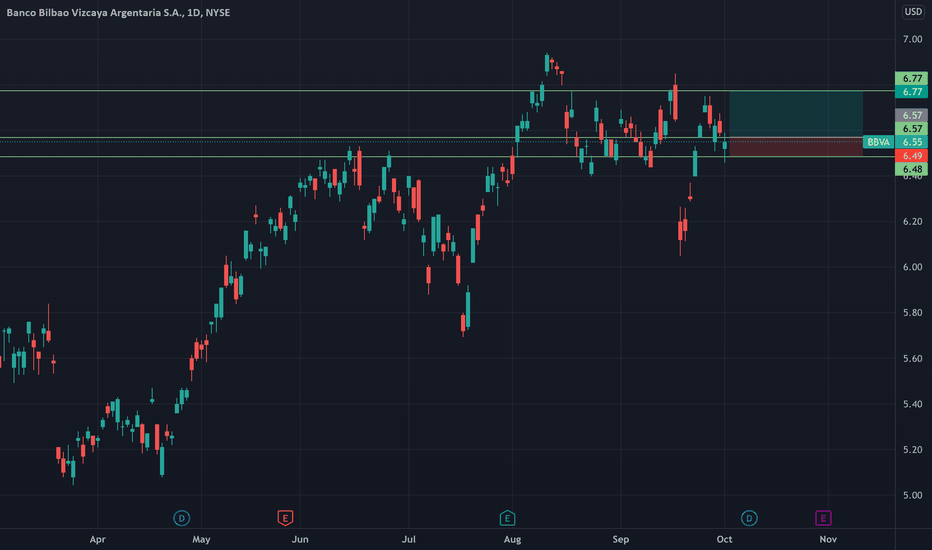This screenshot has width=932, height=550.
Task: Click the 5.60 price axis value
Action: 912,359
